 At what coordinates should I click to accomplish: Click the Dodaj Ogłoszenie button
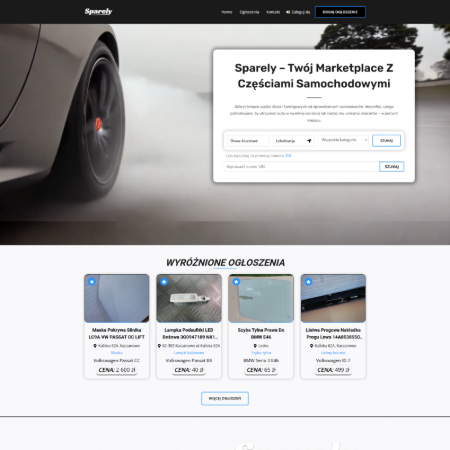[x=340, y=12]
